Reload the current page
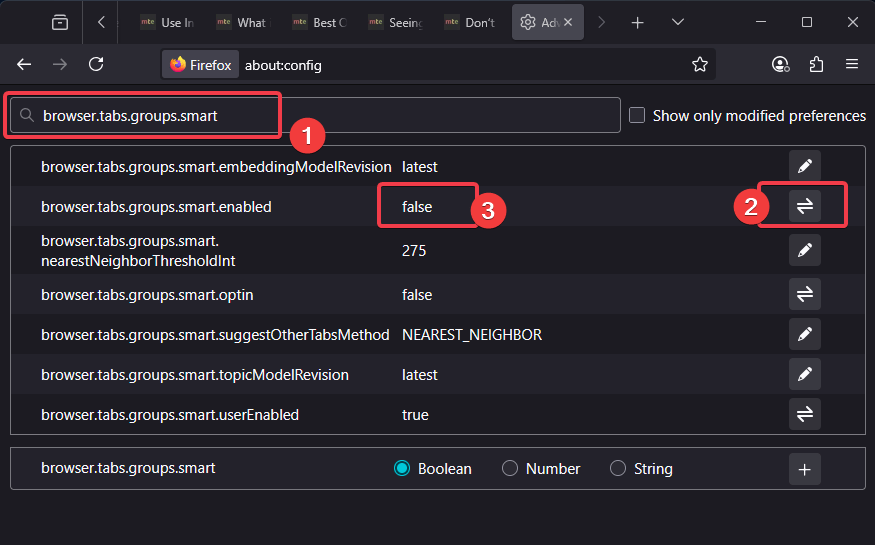Viewport: 875px width, 545px height. click(96, 64)
